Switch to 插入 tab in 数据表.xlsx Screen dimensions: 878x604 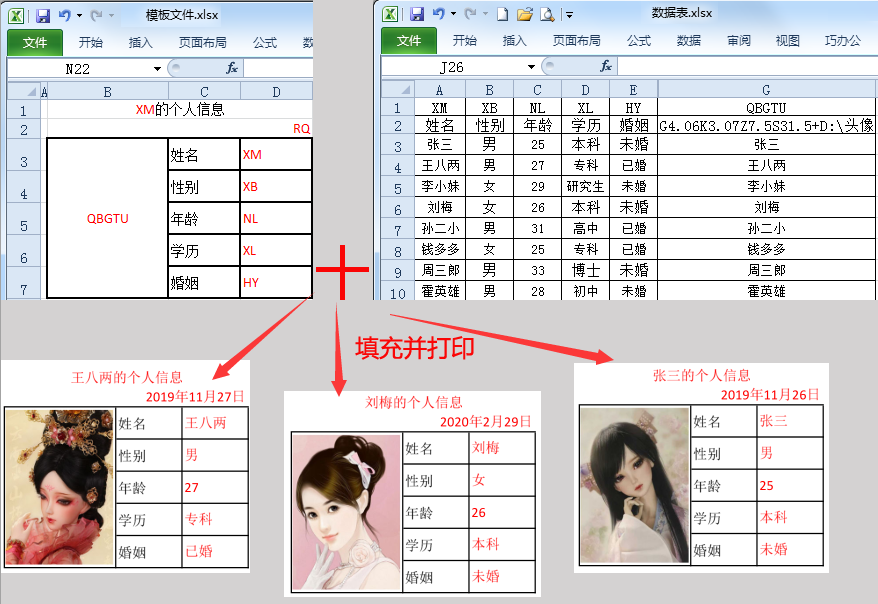coord(514,40)
